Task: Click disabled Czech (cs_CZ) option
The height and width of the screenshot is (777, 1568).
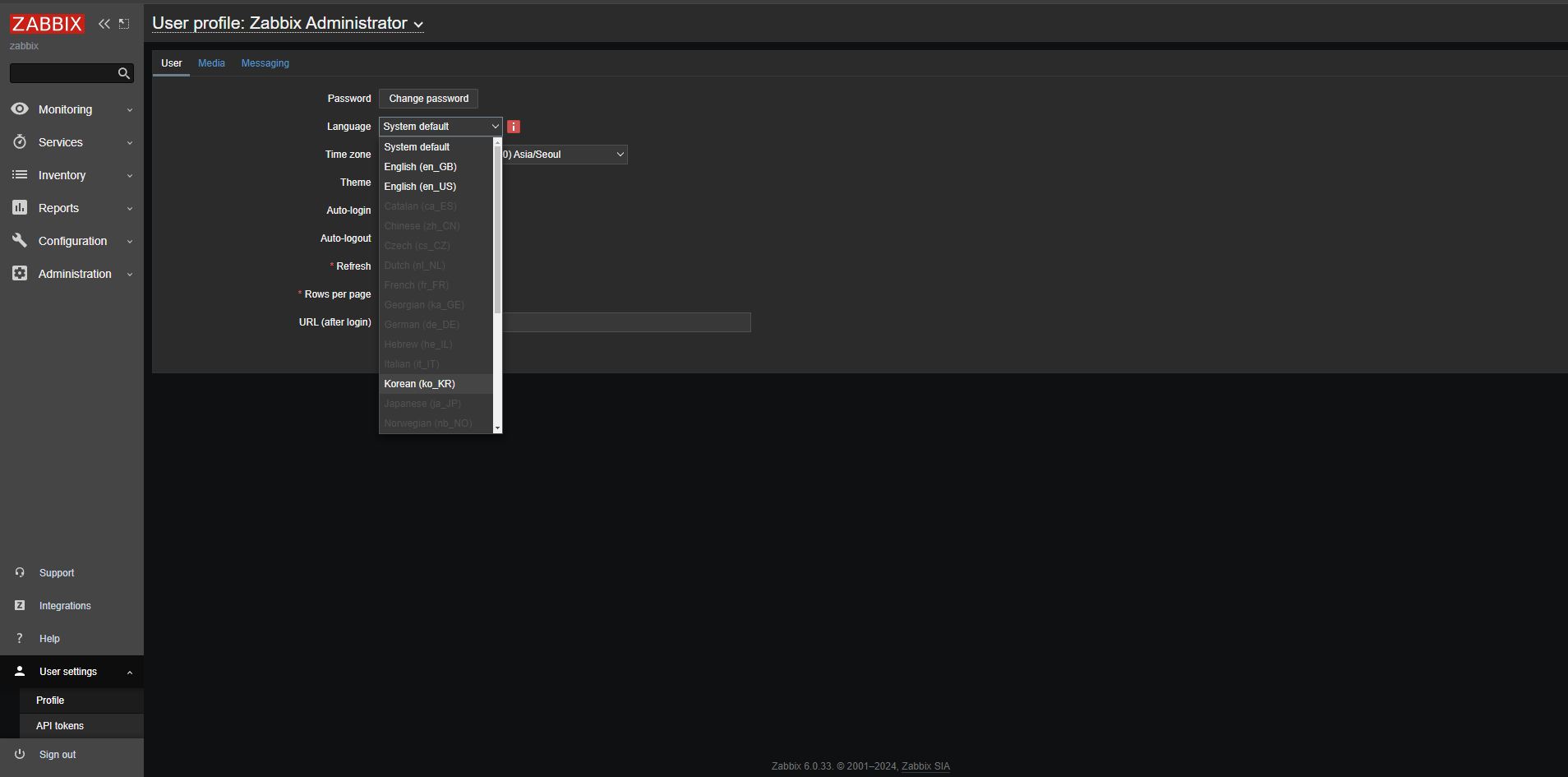Action: point(436,246)
